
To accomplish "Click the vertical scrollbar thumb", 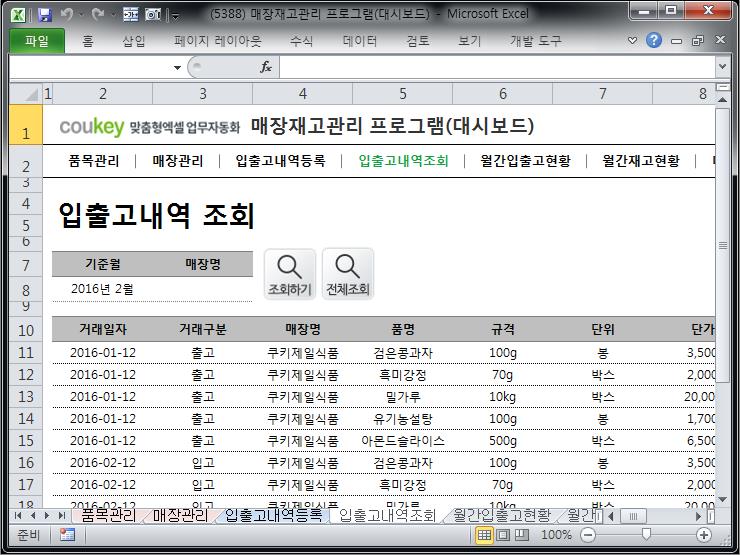I will coord(723,245).
